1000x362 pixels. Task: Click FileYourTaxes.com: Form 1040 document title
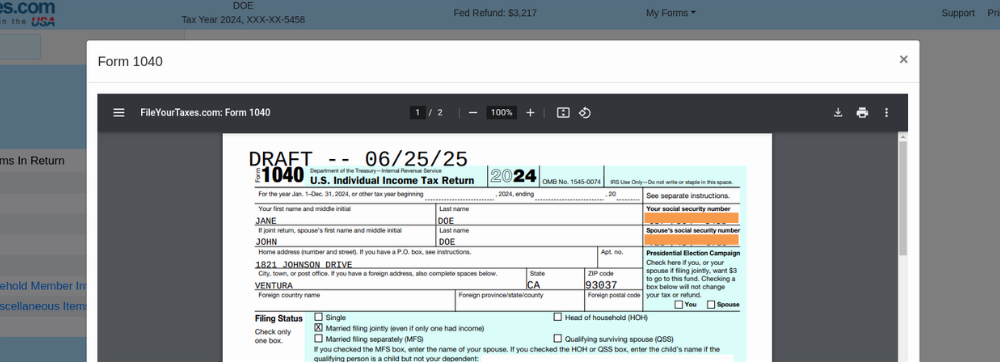[205, 113]
